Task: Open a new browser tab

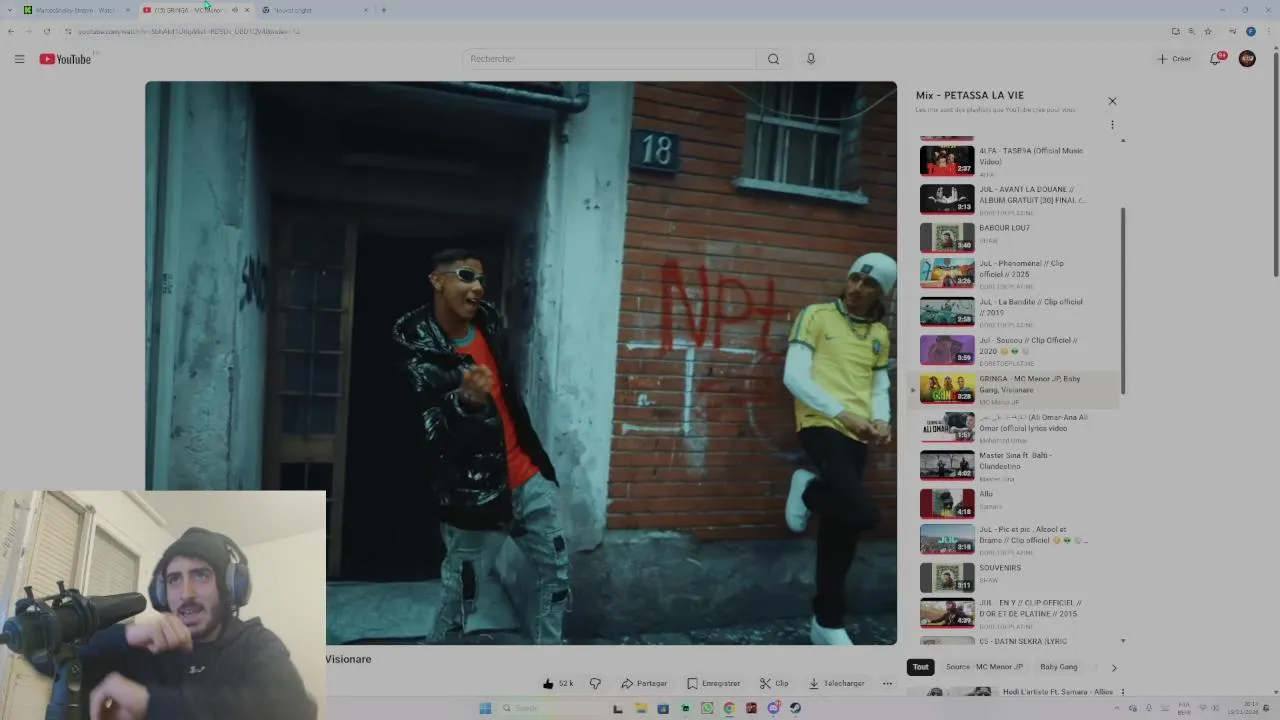Action: click(383, 10)
